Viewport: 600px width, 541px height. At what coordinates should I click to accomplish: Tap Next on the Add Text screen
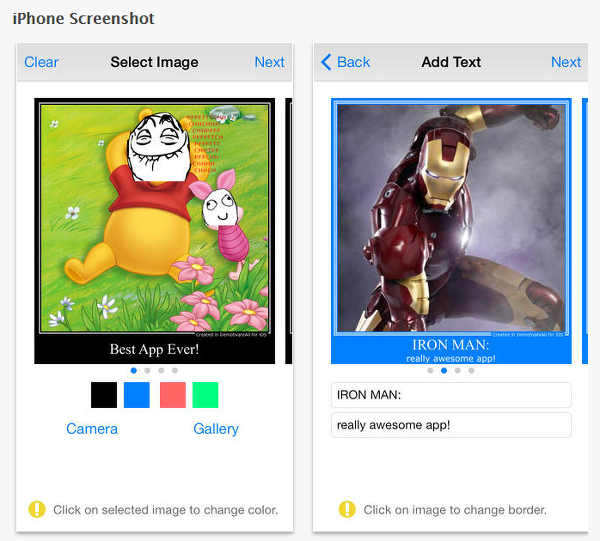click(x=566, y=62)
